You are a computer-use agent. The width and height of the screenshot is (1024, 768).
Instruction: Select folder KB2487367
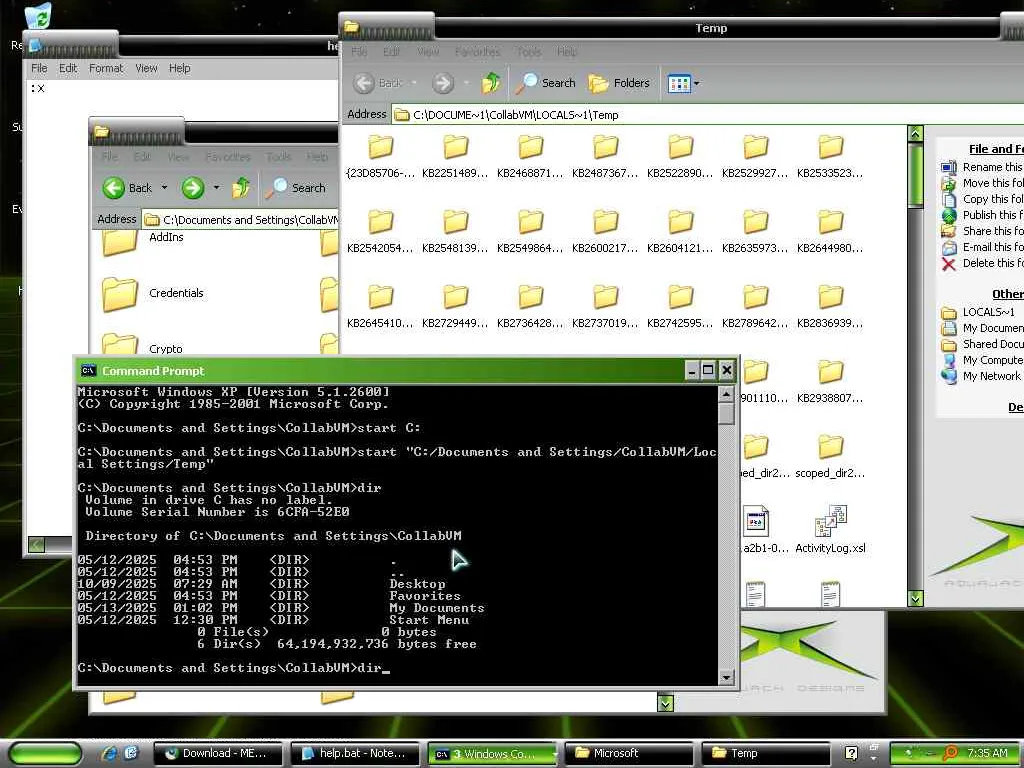(605, 157)
